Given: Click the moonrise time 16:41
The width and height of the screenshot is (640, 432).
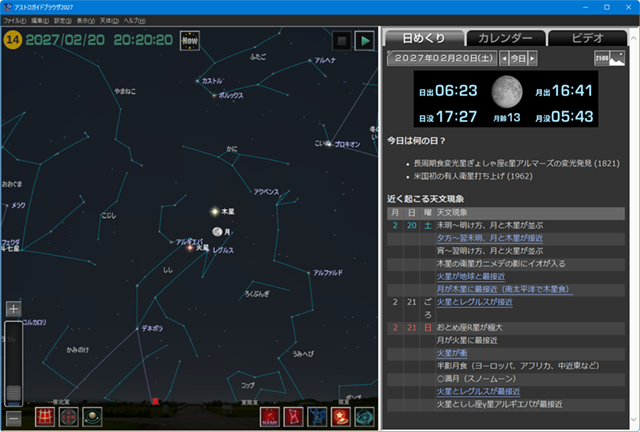Looking at the screenshot, I should point(572,90).
